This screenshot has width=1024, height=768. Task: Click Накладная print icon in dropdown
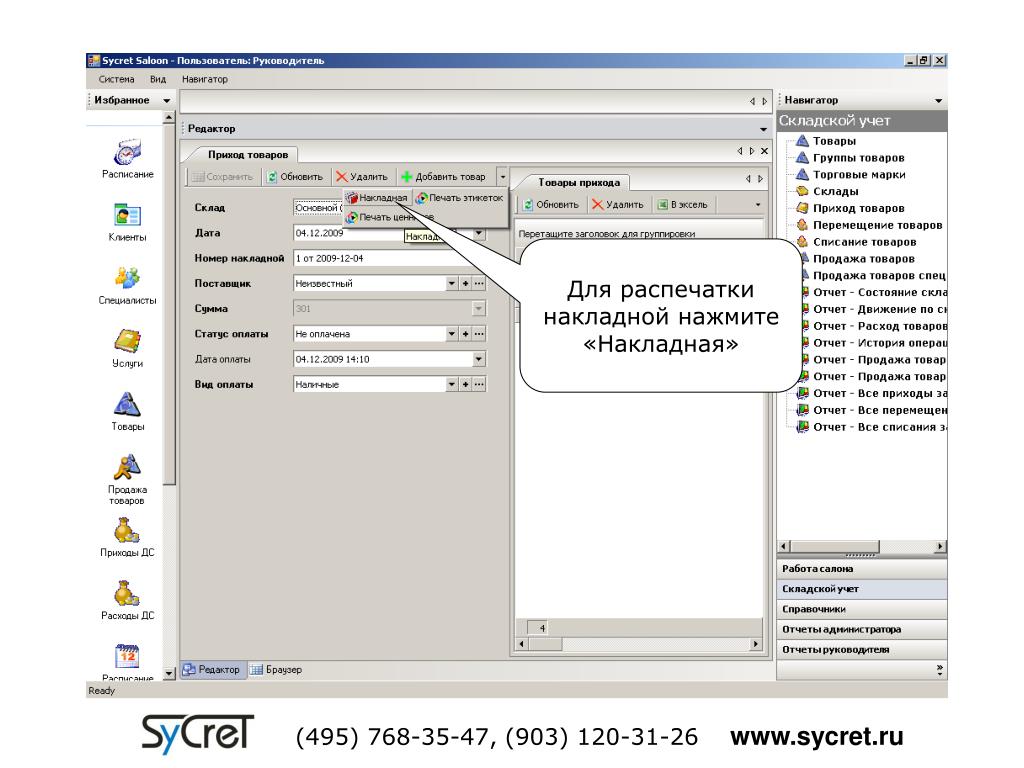[x=353, y=198]
